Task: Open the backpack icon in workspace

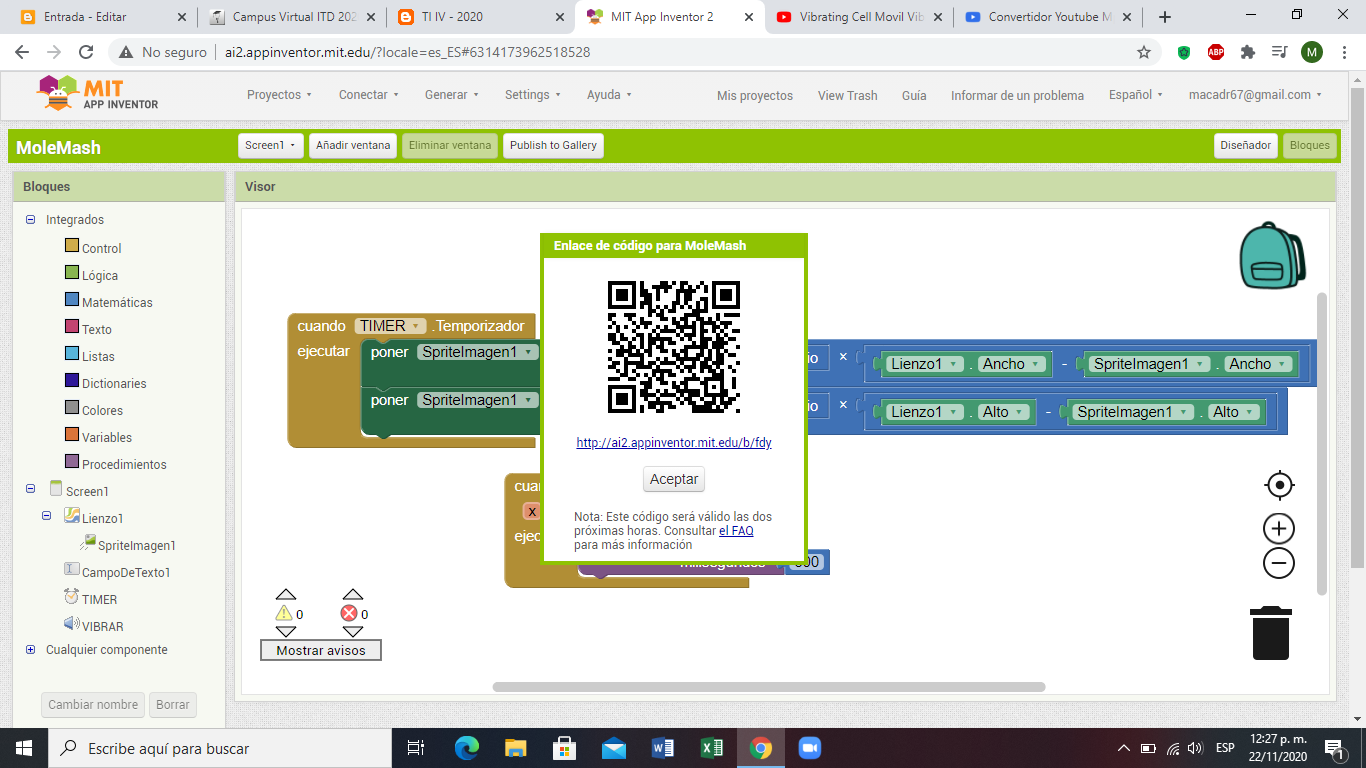Action: click(1272, 255)
